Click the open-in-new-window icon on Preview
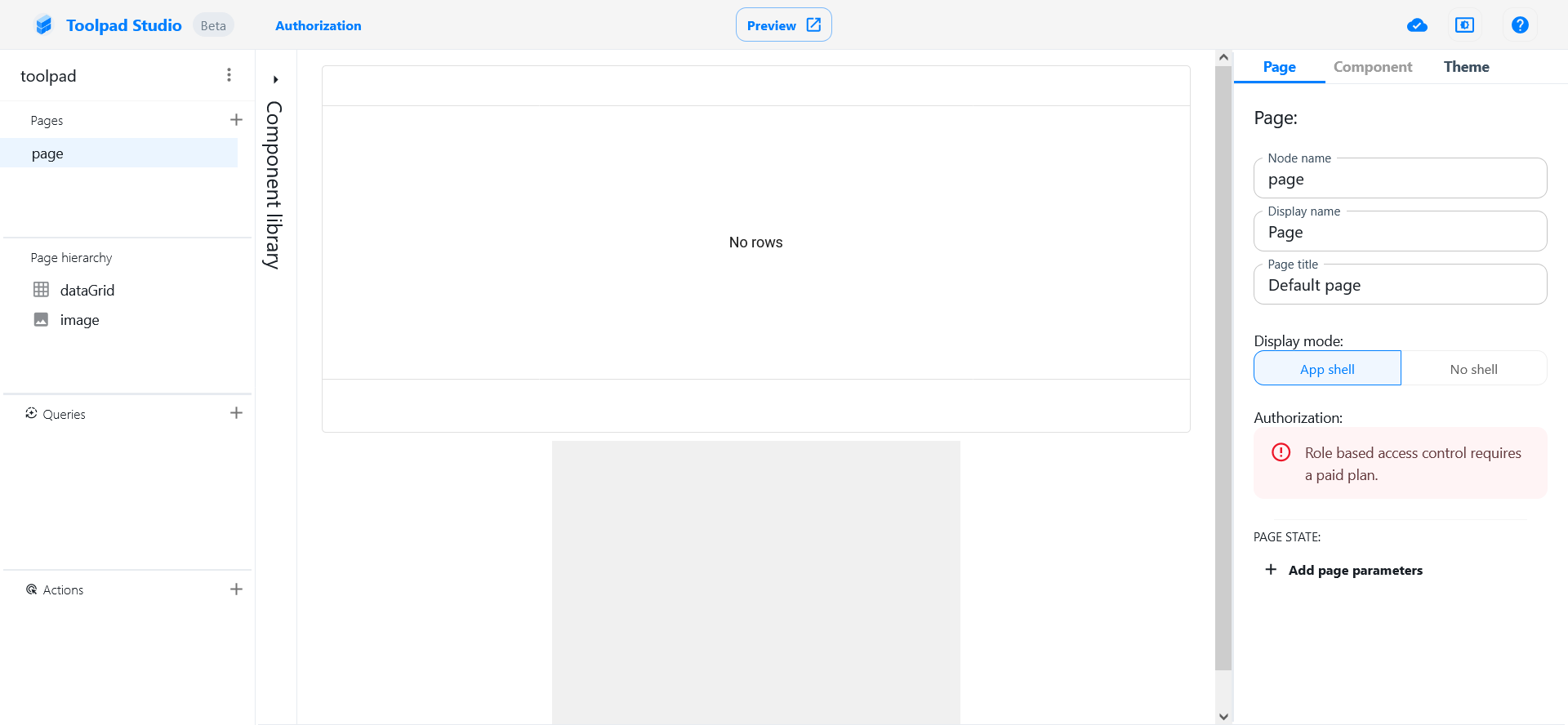 813,25
